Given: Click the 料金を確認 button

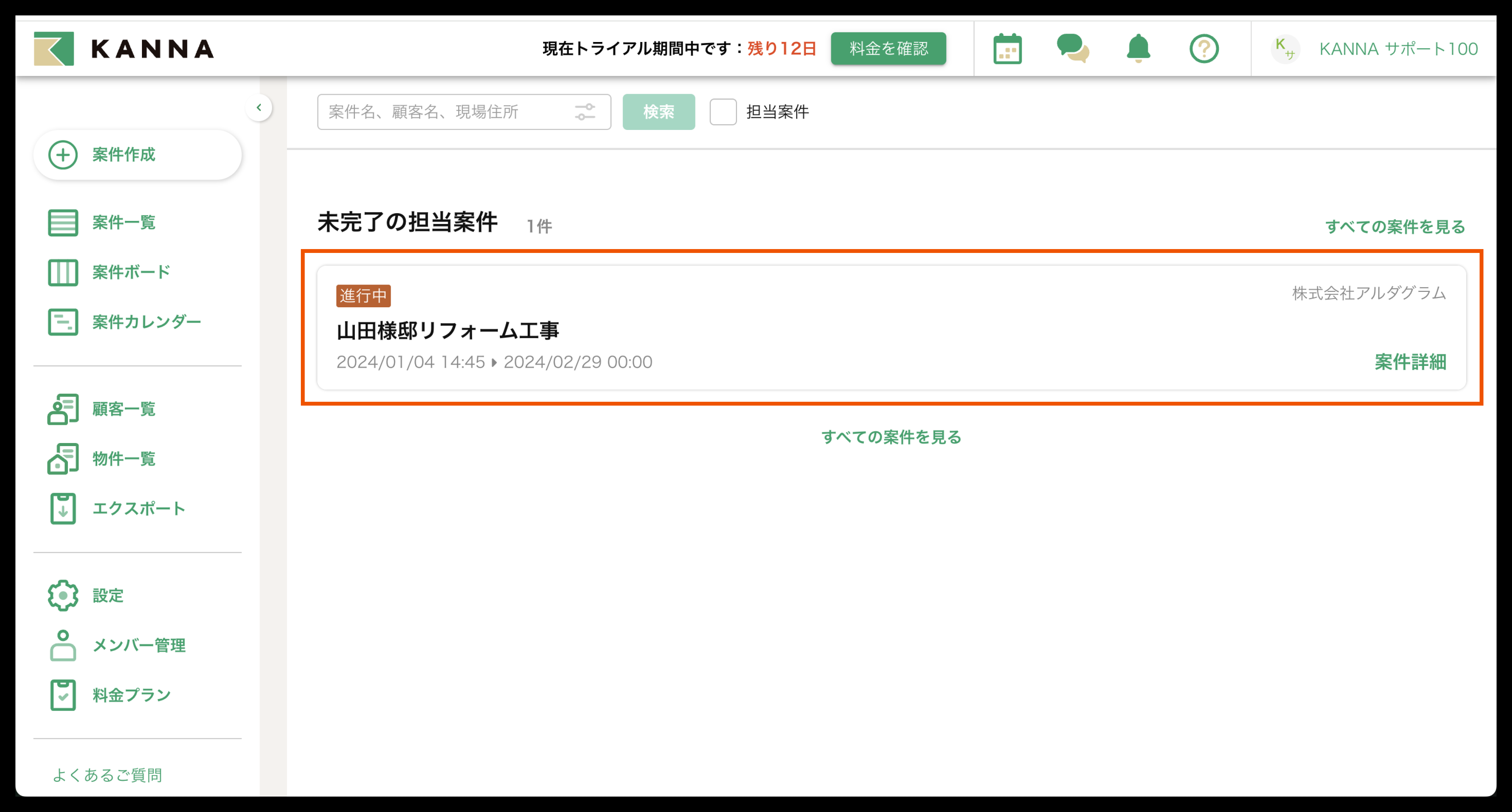Looking at the screenshot, I should tap(888, 49).
